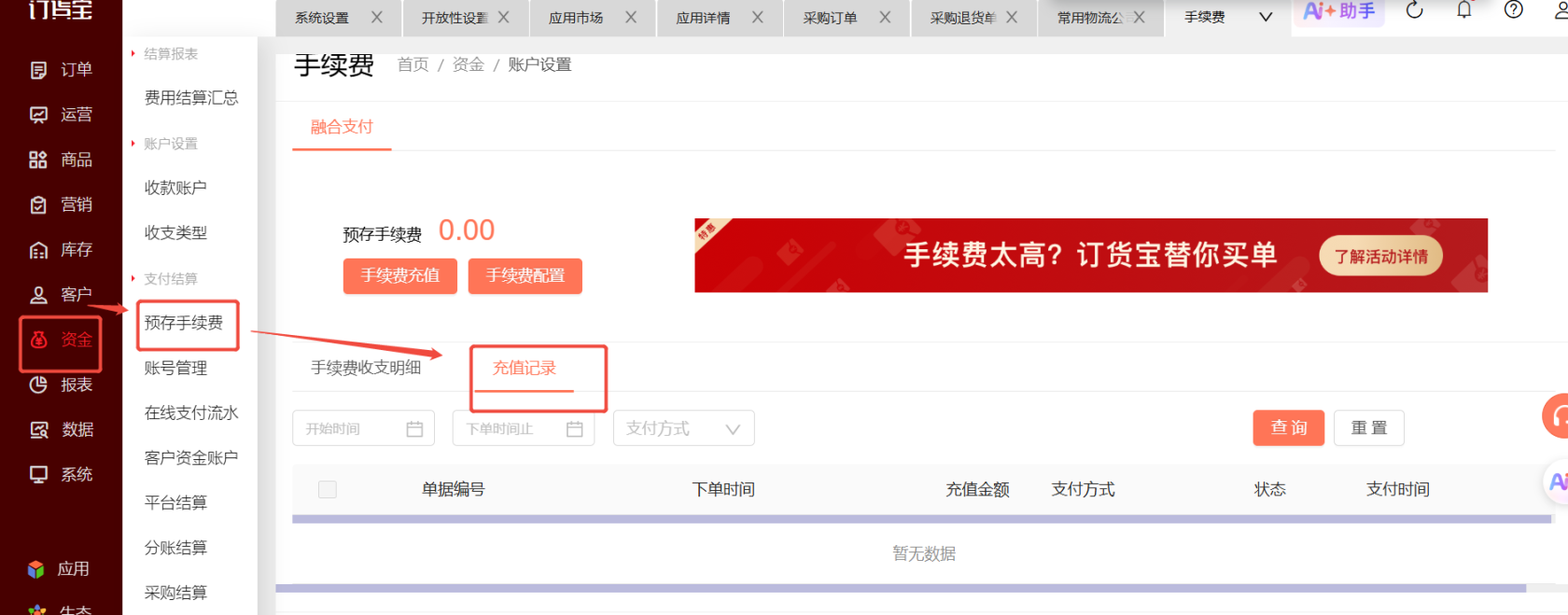The image size is (1568, 615).
Task: Select the 资金 funds sidebar icon
Action: 38,340
